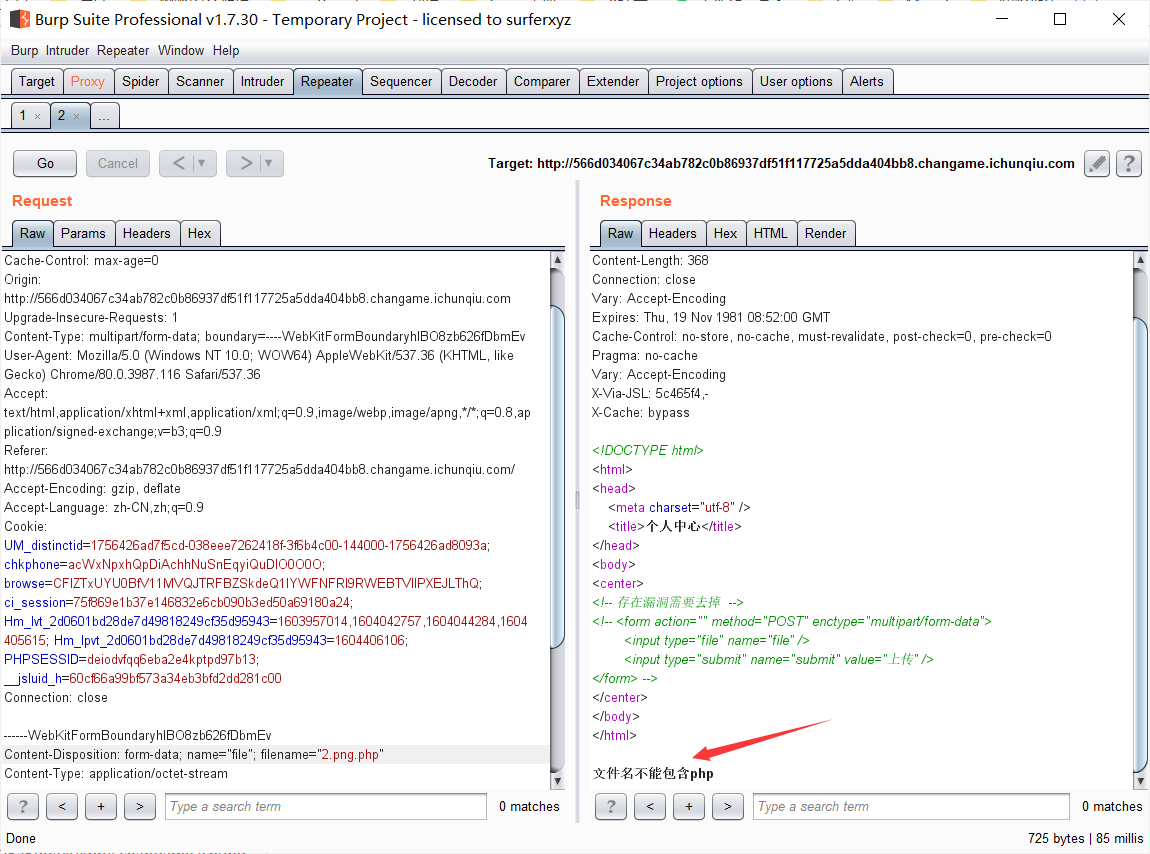Switch to the Sequencer tab

[401, 81]
